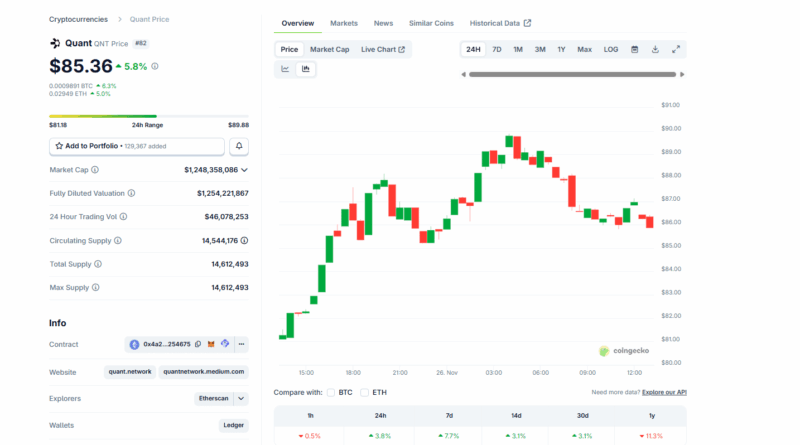Open more contract options menu
This screenshot has height=445, width=800.
[x=241, y=344]
